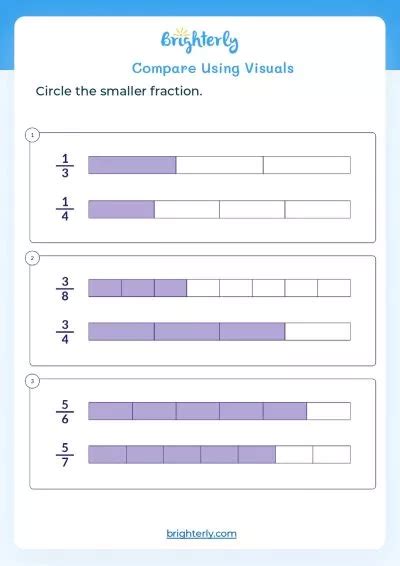Pick the fraction 5/7 label

pyautogui.click(x=65, y=455)
